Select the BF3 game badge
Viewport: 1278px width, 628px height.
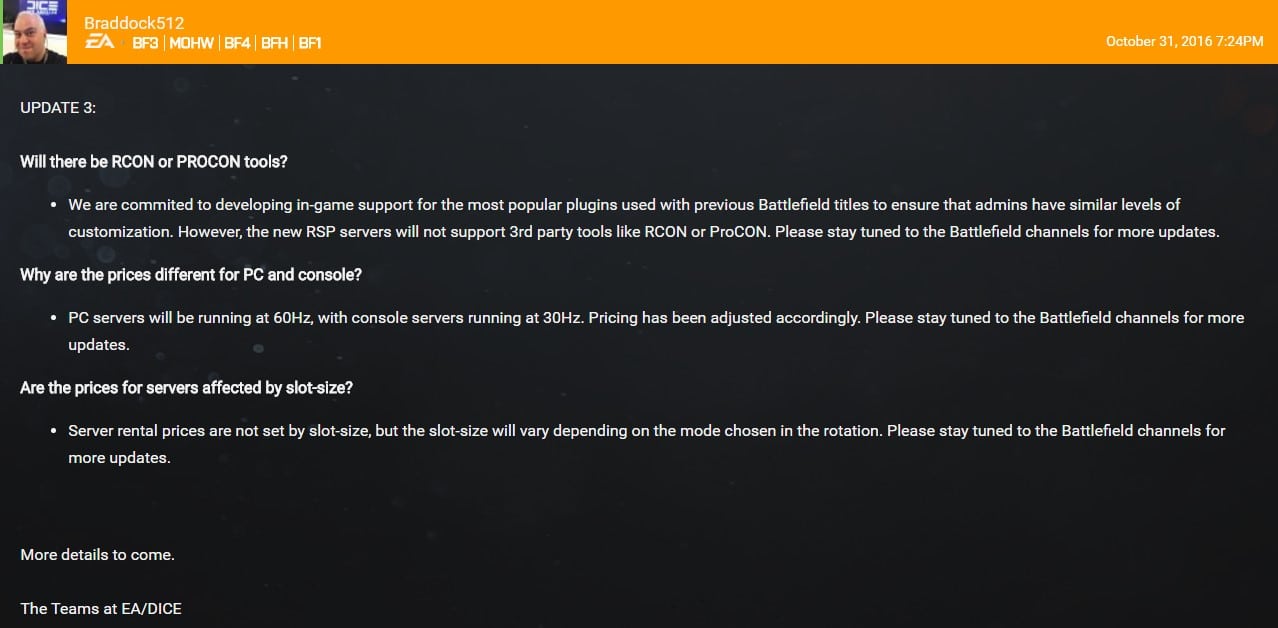click(145, 43)
